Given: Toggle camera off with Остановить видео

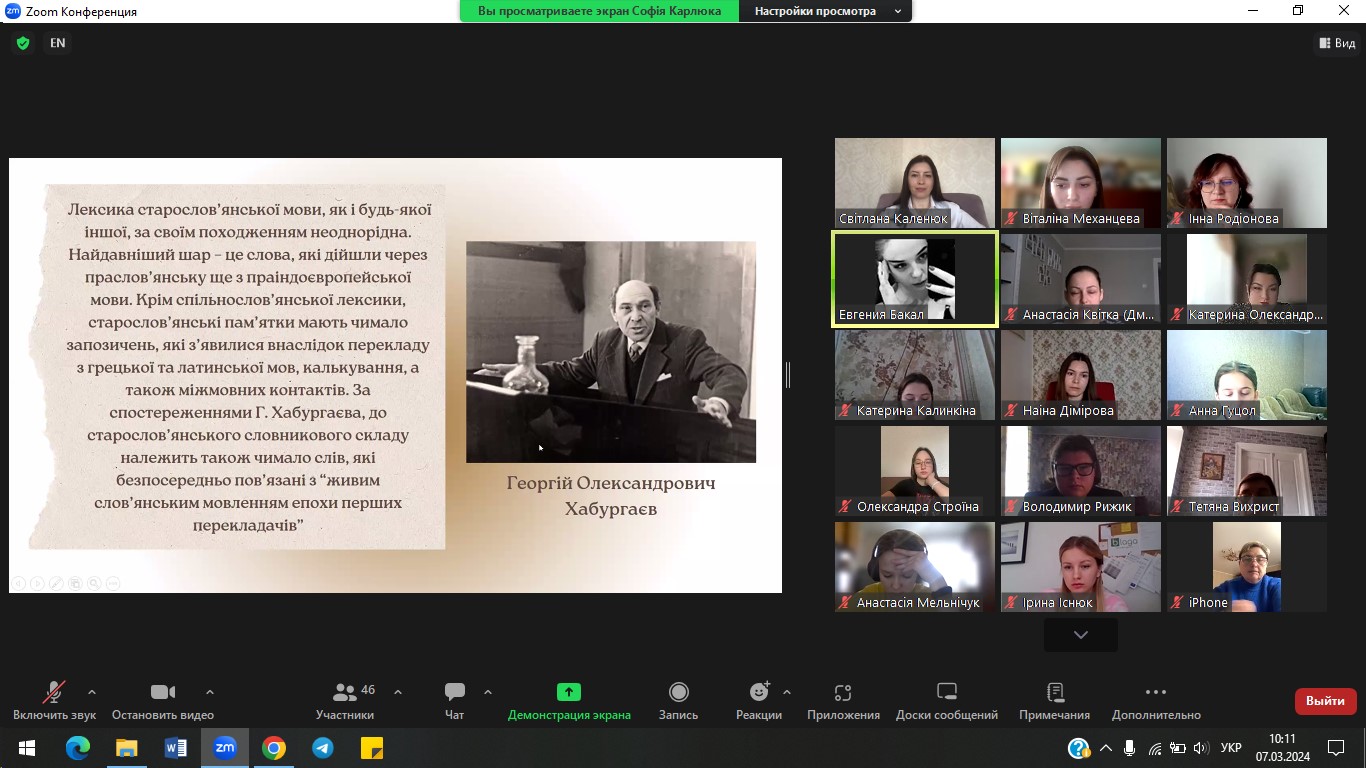Looking at the screenshot, I should [x=163, y=699].
